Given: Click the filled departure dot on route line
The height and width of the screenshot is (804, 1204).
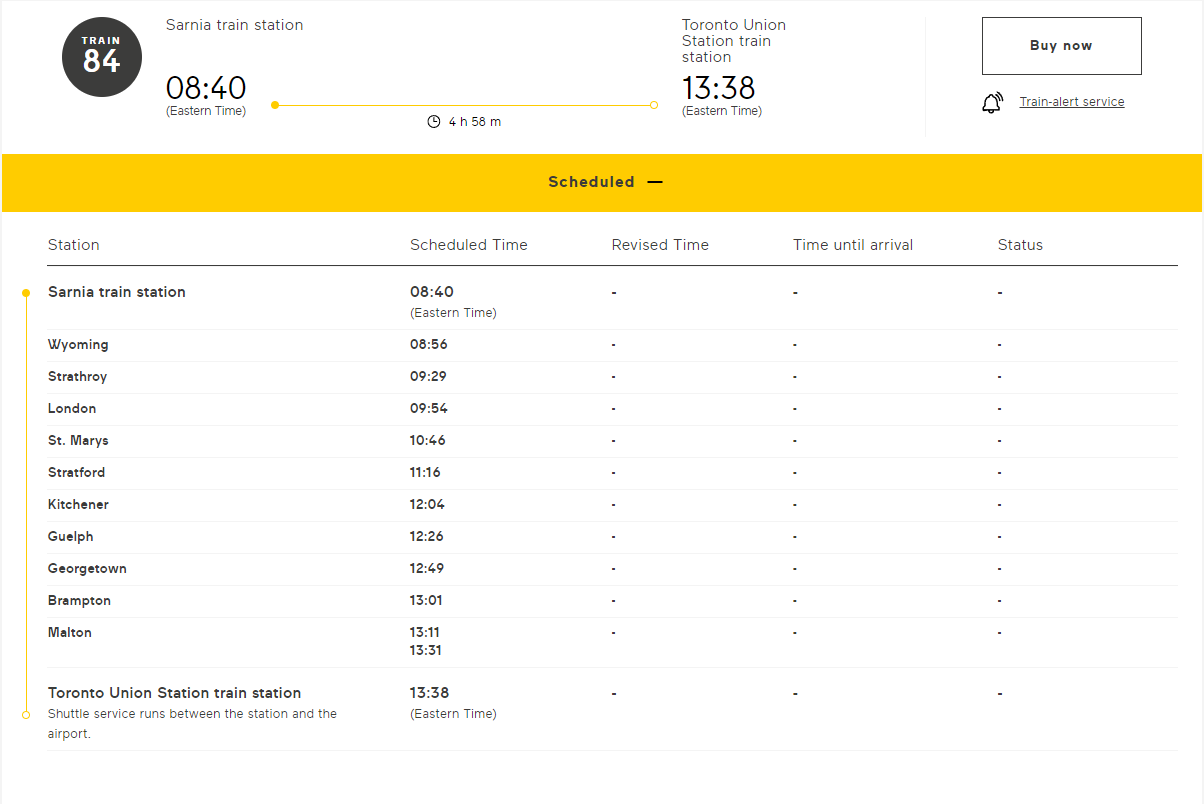Looking at the screenshot, I should [275, 105].
